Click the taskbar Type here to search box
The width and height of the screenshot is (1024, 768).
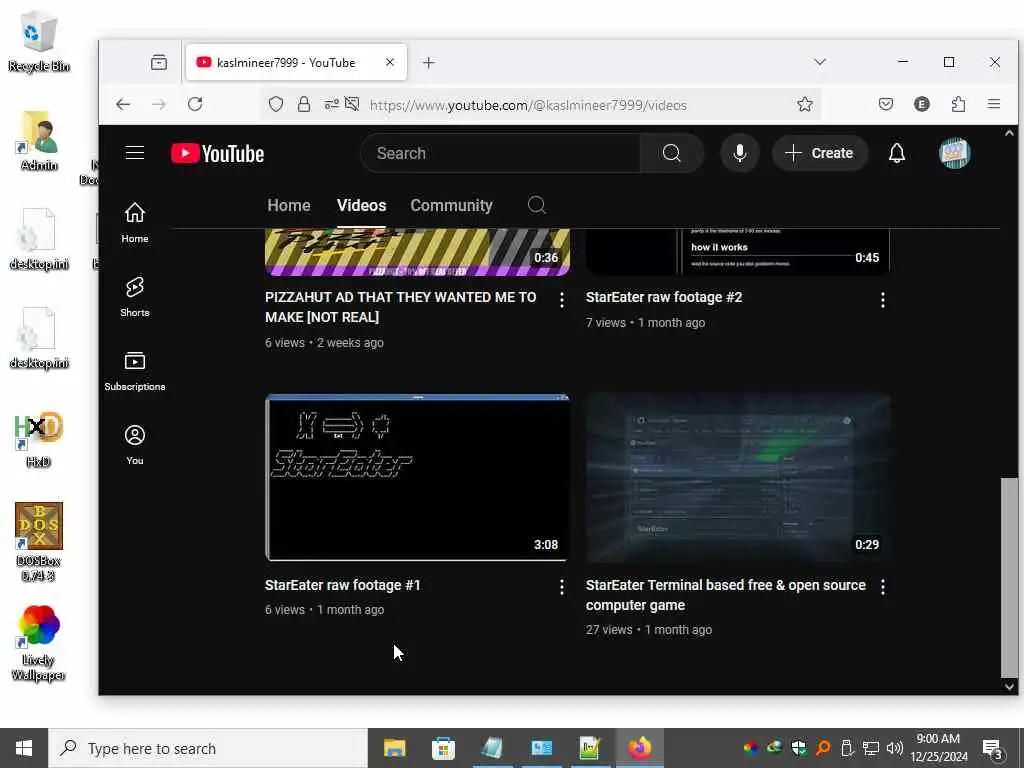click(208, 748)
